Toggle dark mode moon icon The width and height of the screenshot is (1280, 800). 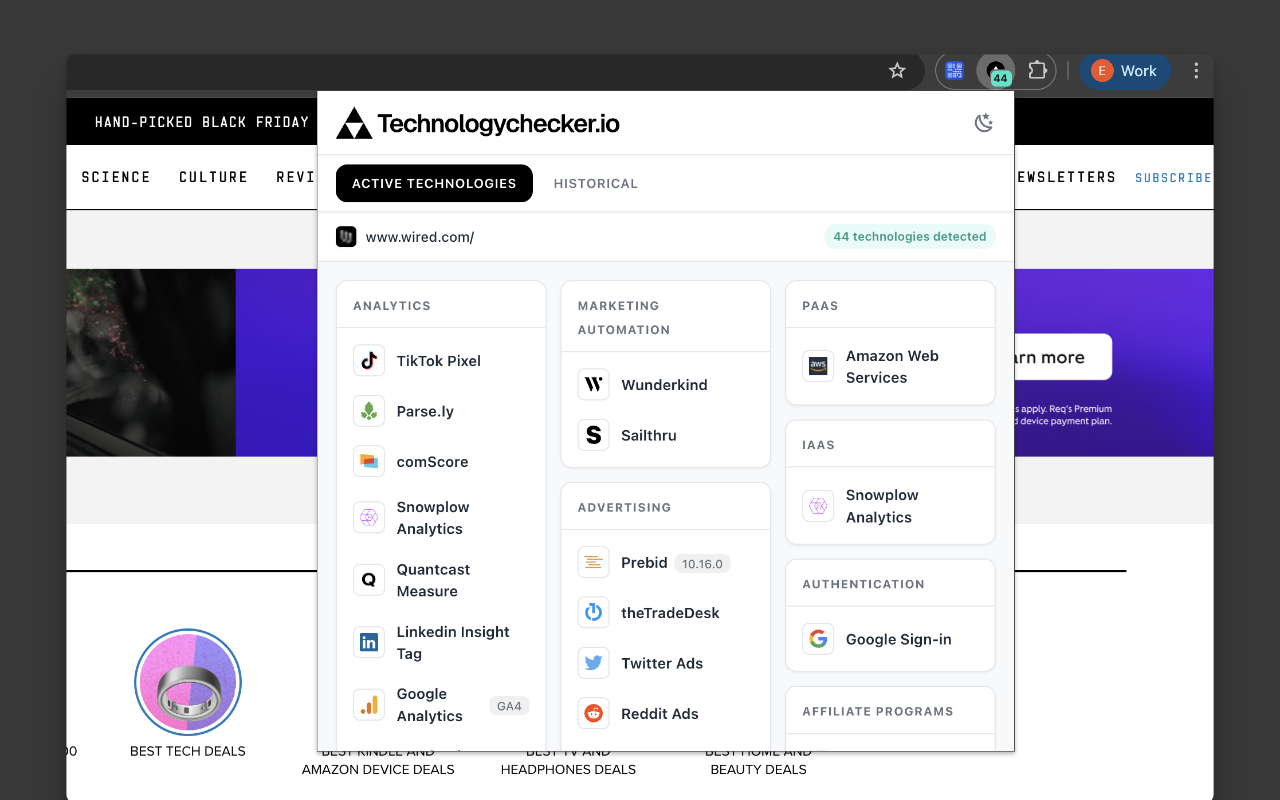pyautogui.click(x=984, y=123)
